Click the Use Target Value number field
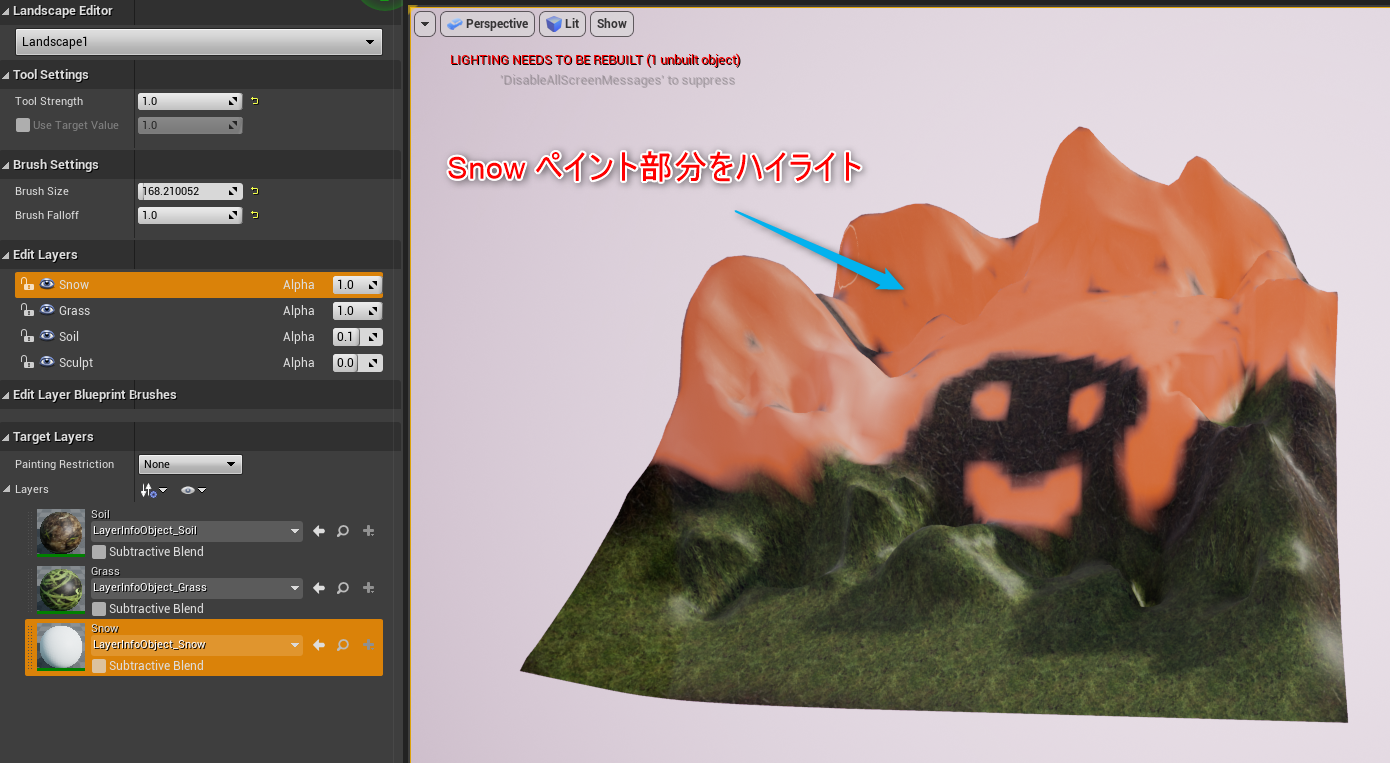Image resolution: width=1390 pixels, height=763 pixels. 190,125
